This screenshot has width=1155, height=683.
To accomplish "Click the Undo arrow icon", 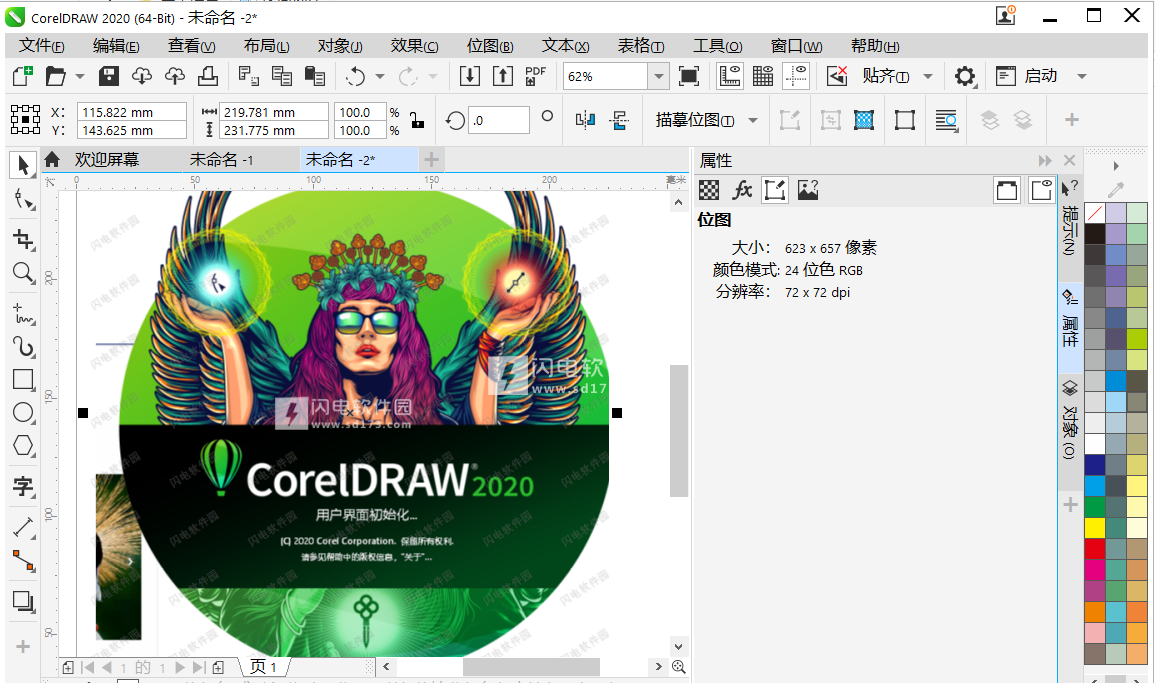I will click(355, 76).
